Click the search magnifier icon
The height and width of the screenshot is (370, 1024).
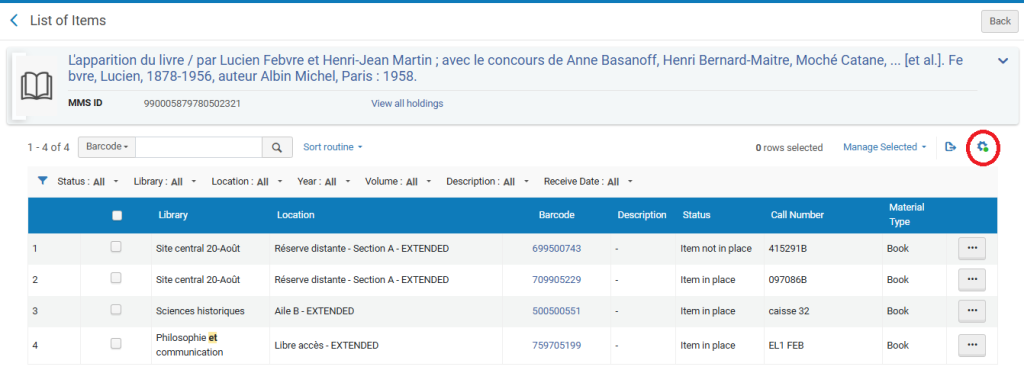pyautogui.click(x=278, y=147)
